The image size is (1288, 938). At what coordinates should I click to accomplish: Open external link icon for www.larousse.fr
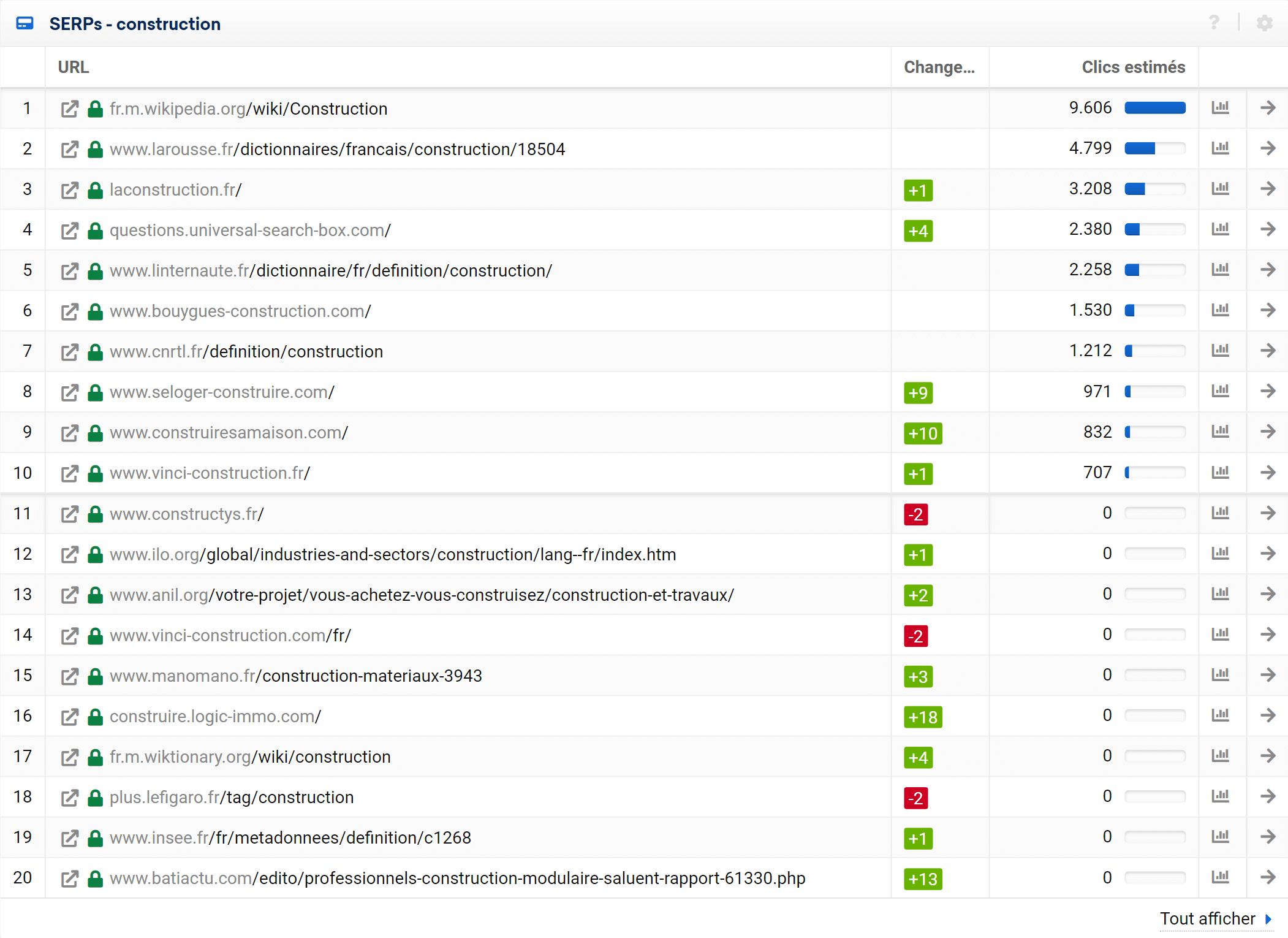[x=70, y=149]
